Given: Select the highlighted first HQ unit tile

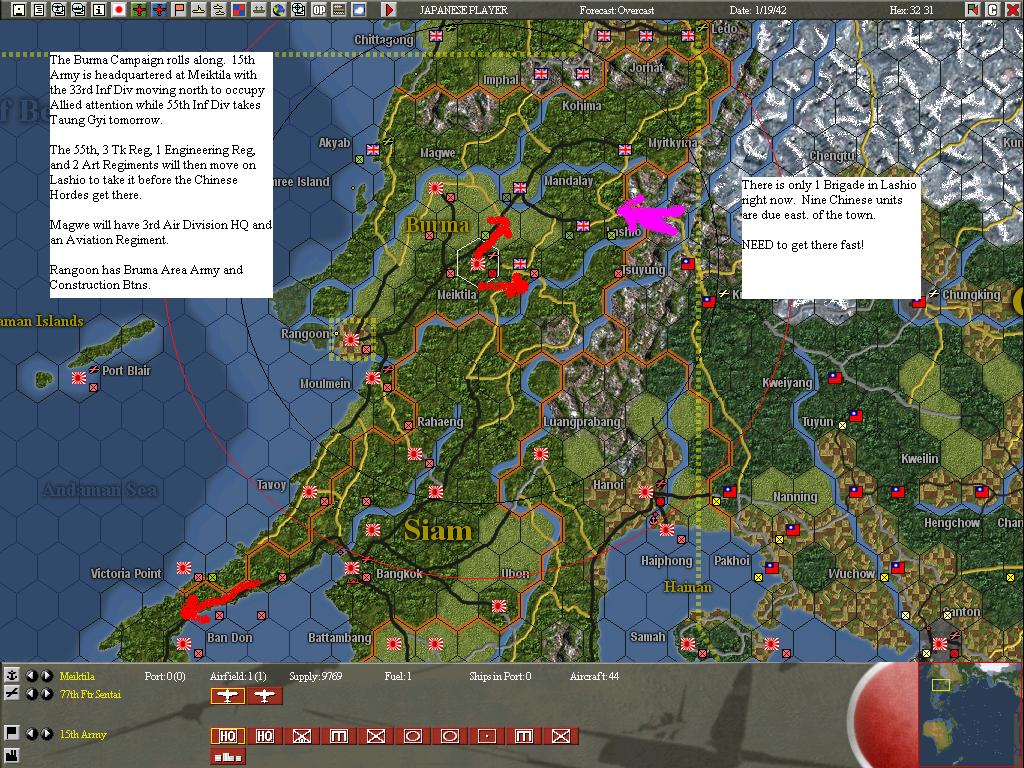Looking at the screenshot, I should coord(227,736).
